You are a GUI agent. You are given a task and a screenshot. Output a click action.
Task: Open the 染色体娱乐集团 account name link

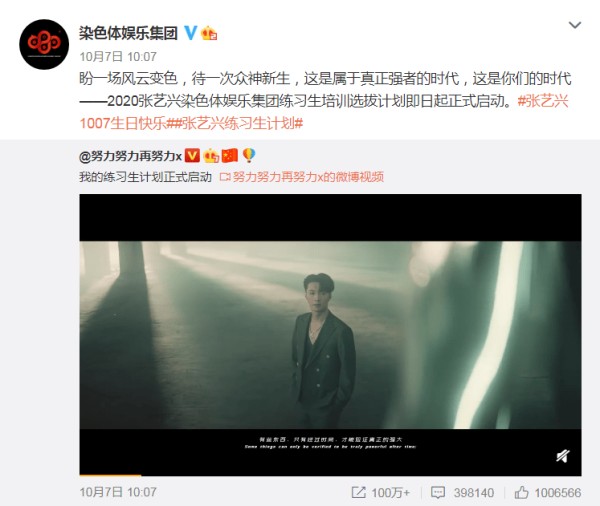[129, 33]
